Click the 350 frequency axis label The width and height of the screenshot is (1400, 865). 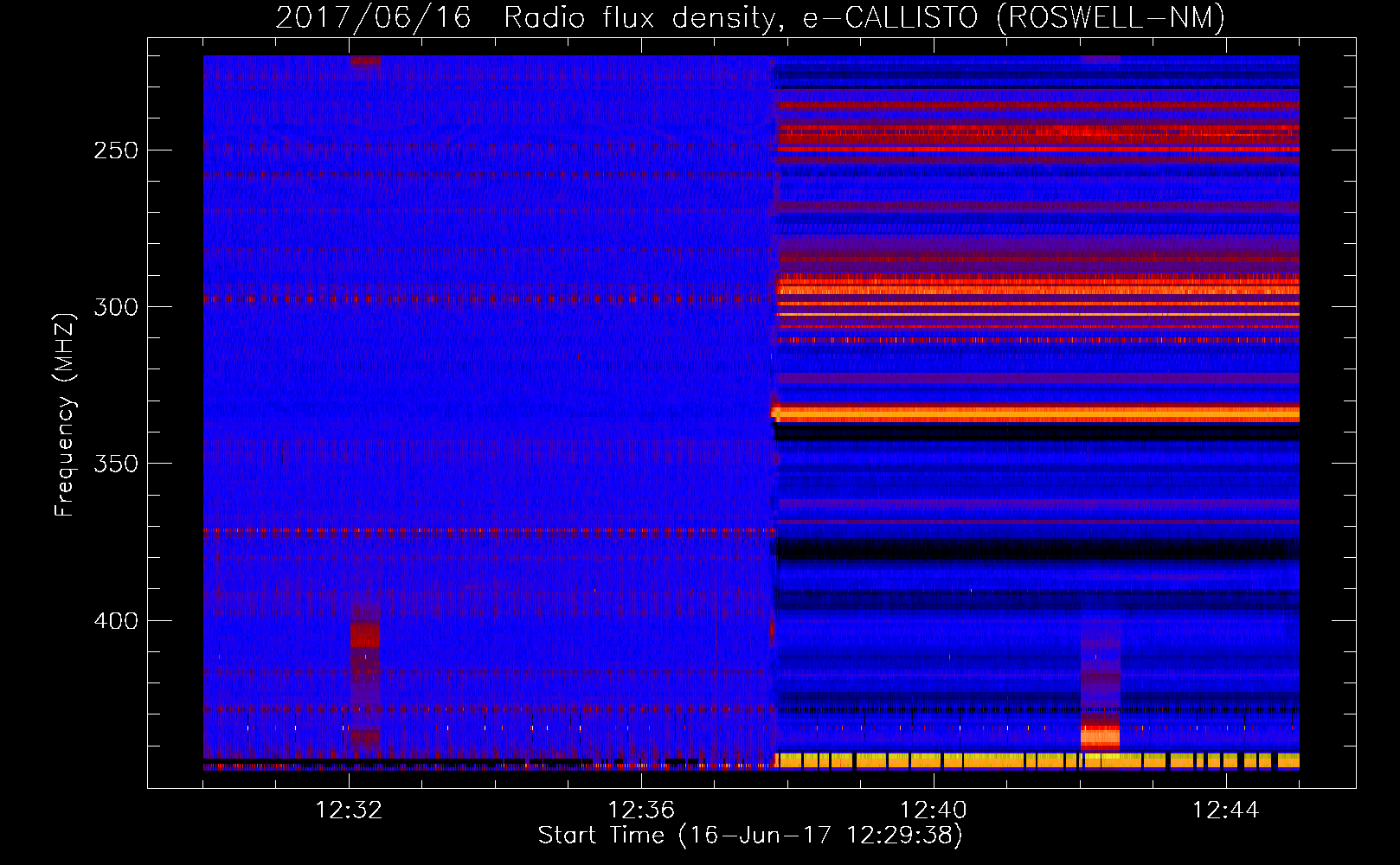point(116,465)
